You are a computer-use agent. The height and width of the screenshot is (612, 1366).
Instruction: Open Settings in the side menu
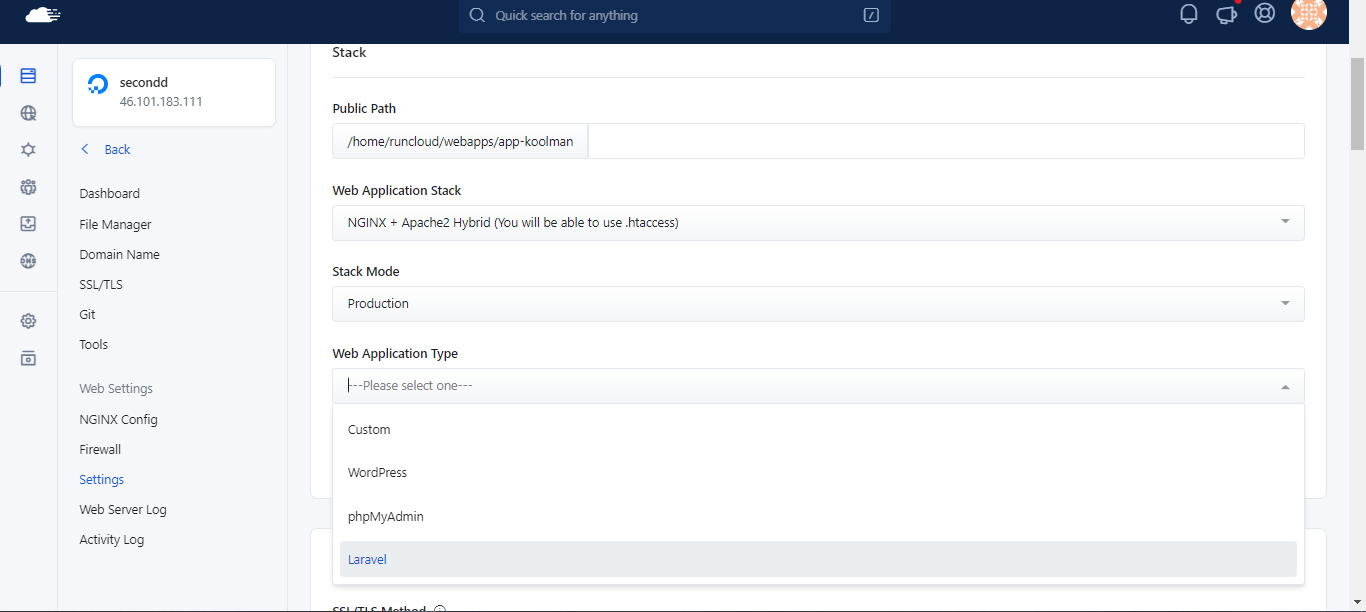[x=102, y=480]
